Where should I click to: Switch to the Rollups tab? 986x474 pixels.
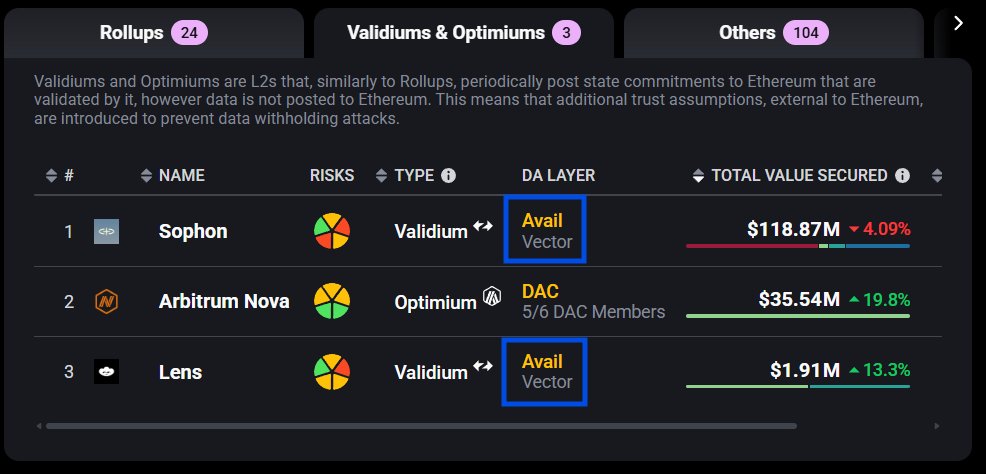153,33
